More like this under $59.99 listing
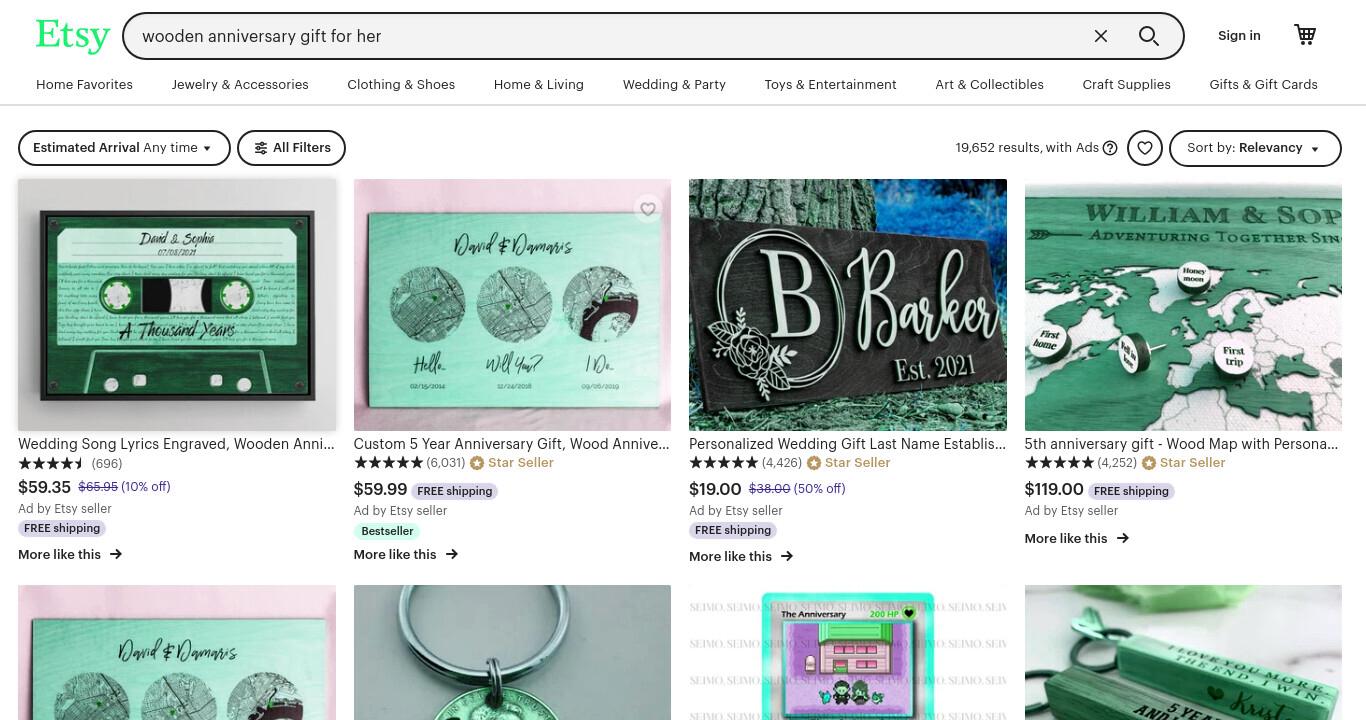This screenshot has height=720, width=1366. (x=406, y=554)
